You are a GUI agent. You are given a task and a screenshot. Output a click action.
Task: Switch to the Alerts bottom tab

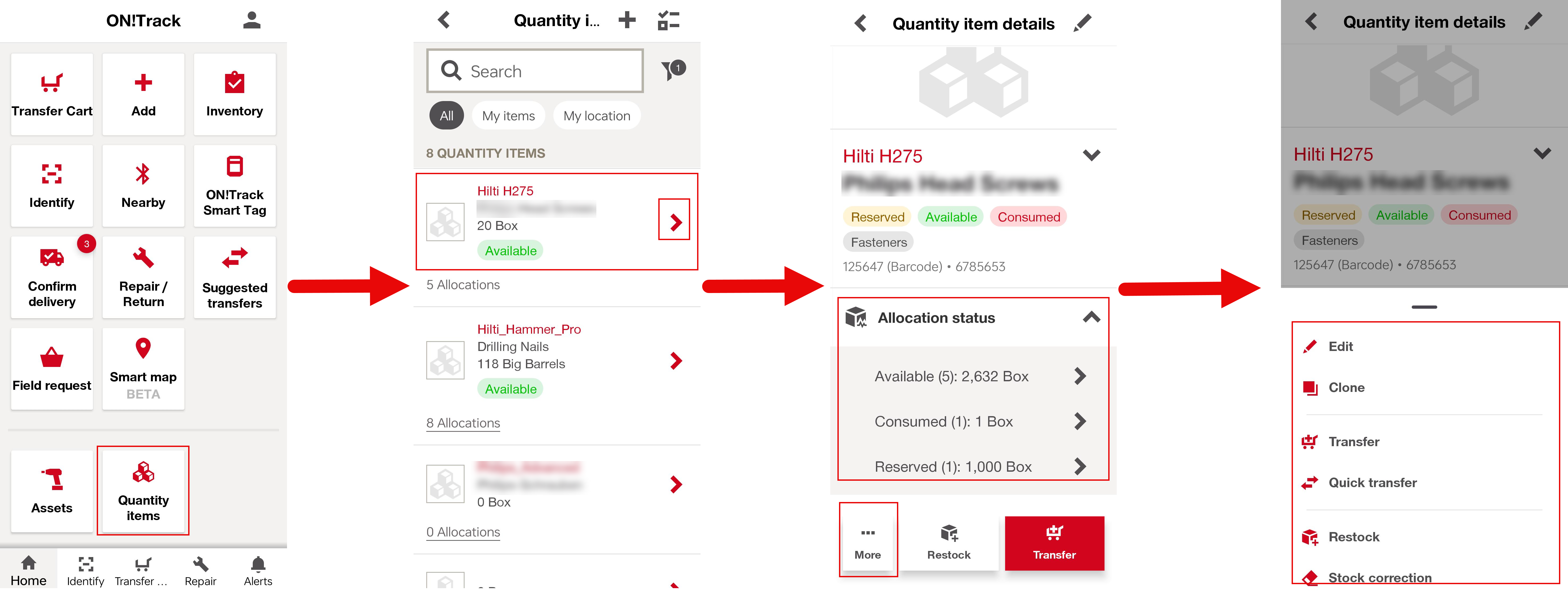258,571
